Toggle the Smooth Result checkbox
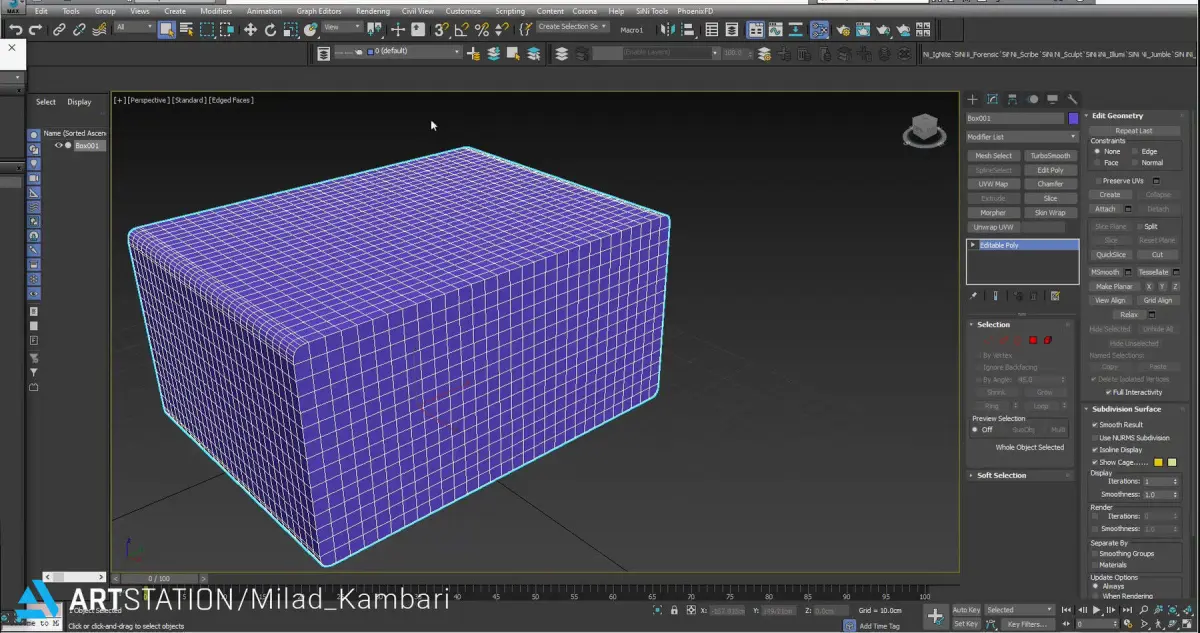Image resolution: width=1200 pixels, height=633 pixels. click(1095, 424)
